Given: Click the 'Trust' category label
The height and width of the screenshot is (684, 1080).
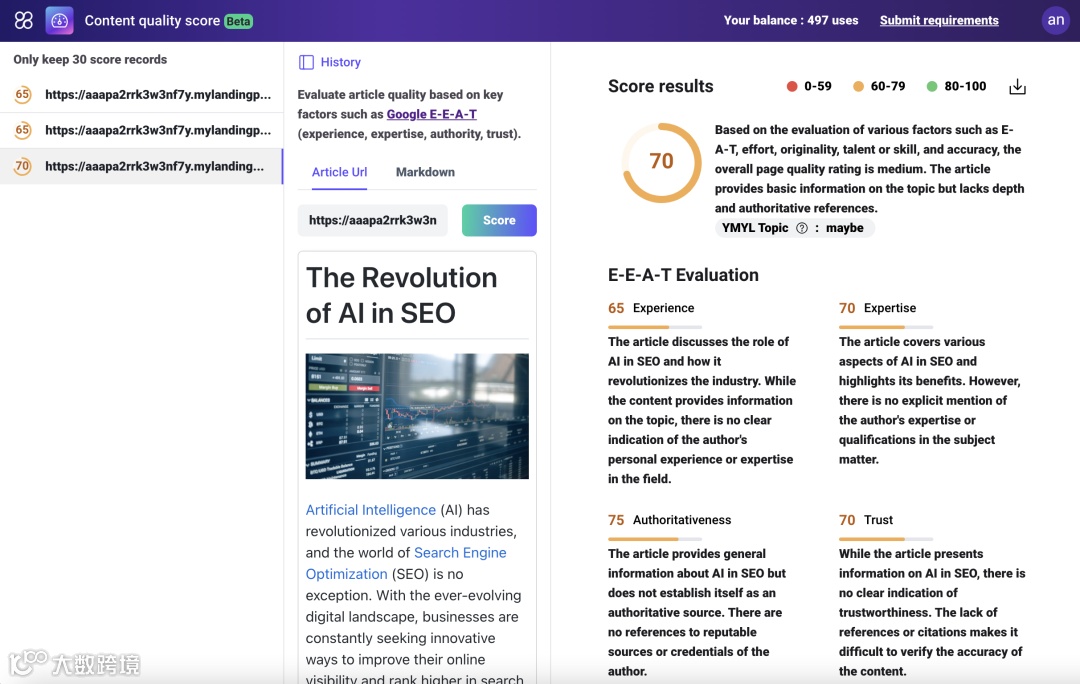Looking at the screenshot, I should pos(878,520).
